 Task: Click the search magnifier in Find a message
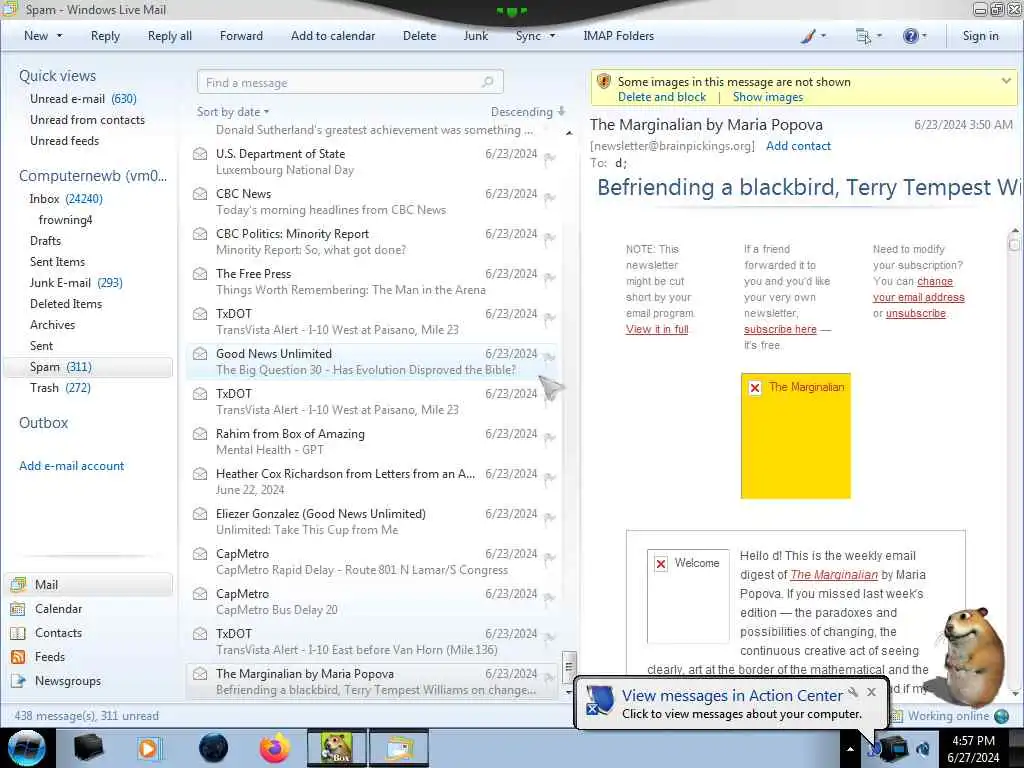[487, 82]
